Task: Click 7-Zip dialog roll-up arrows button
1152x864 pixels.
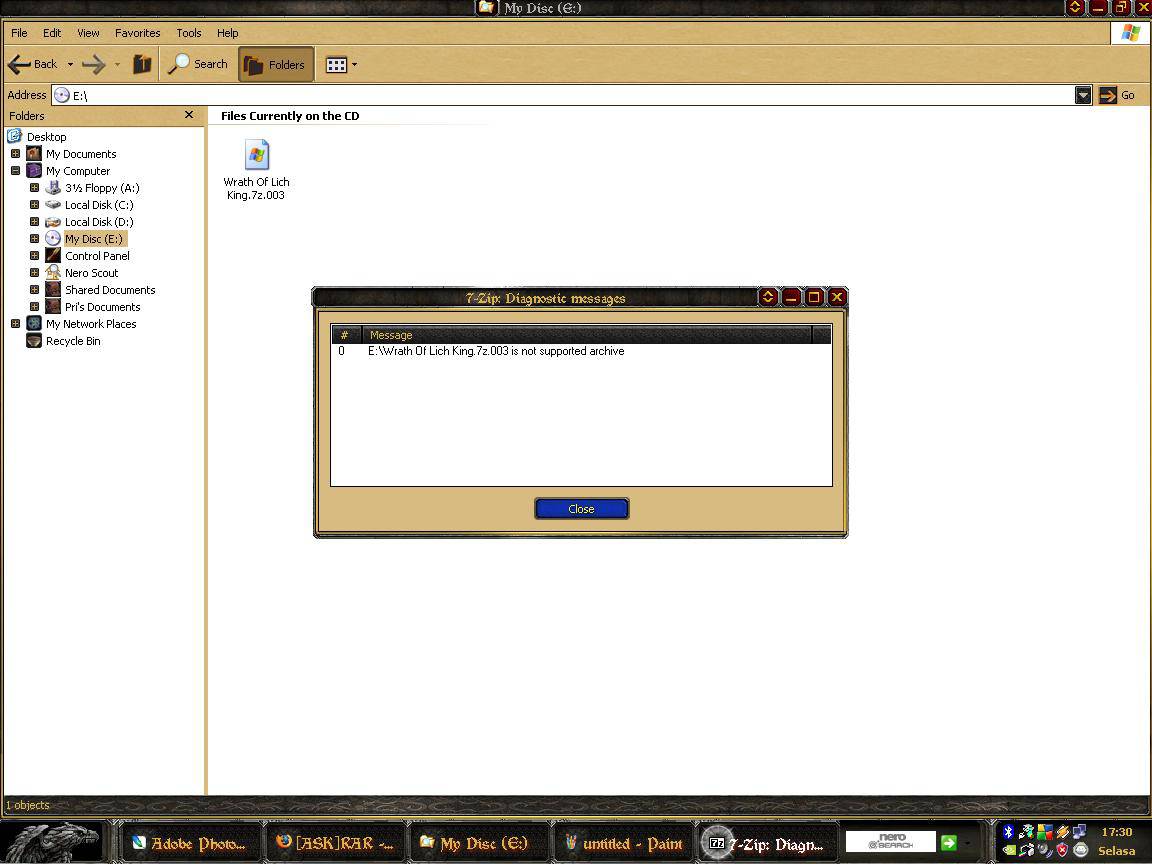Action: click(768, 297)
